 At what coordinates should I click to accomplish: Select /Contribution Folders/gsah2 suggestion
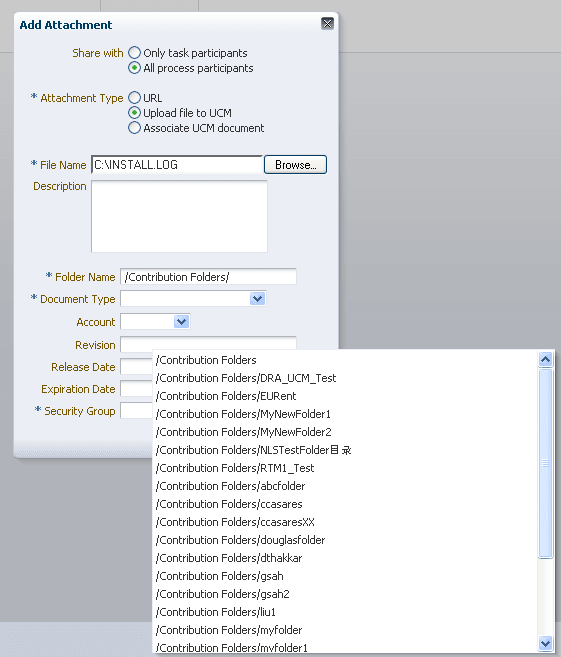click(x=345, y=594)
